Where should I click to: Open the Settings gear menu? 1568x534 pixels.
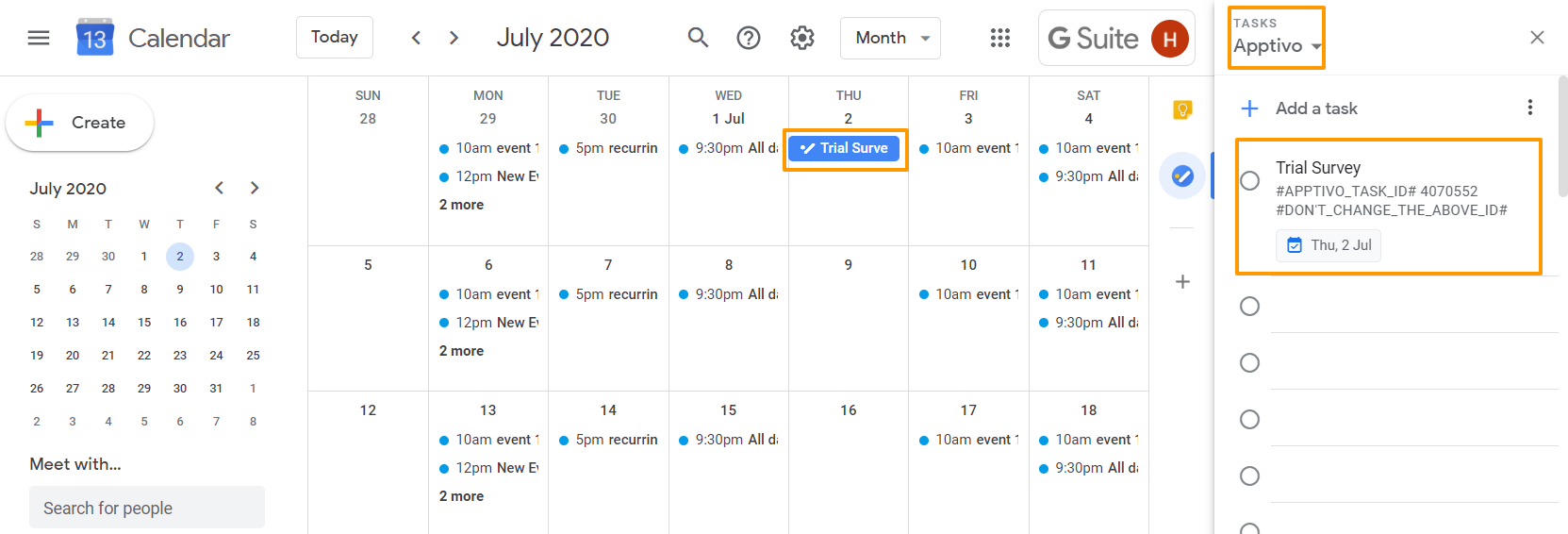pyautogui.click(x=802, y=38)
